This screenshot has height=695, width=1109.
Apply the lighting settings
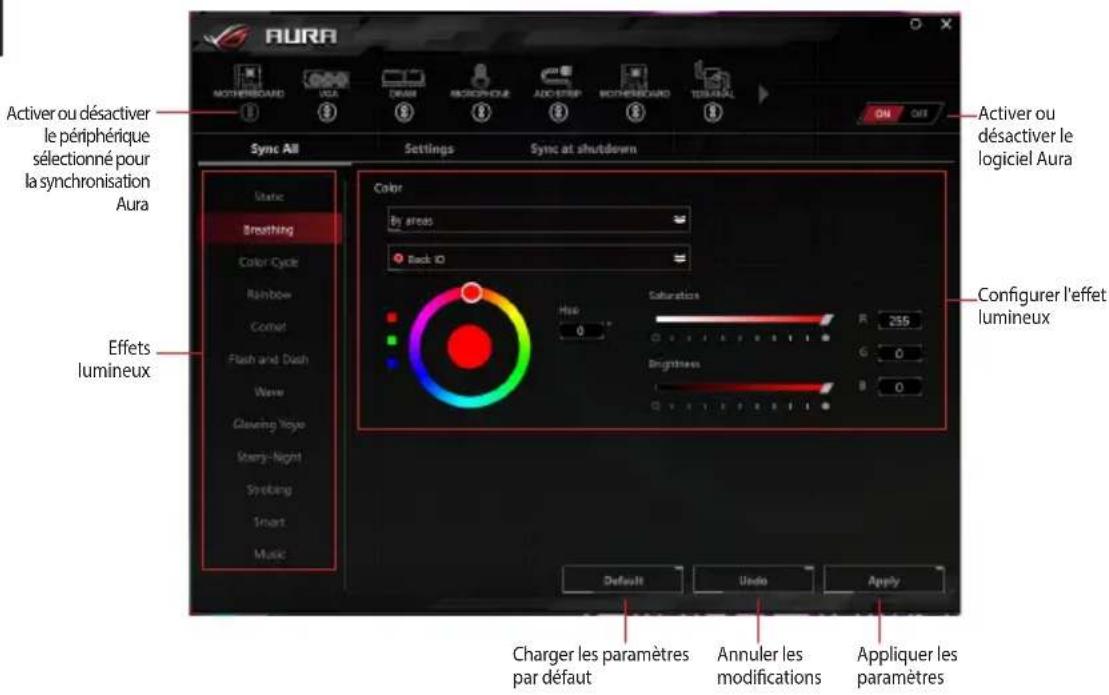pyautogui.click(x=884, y=580)
